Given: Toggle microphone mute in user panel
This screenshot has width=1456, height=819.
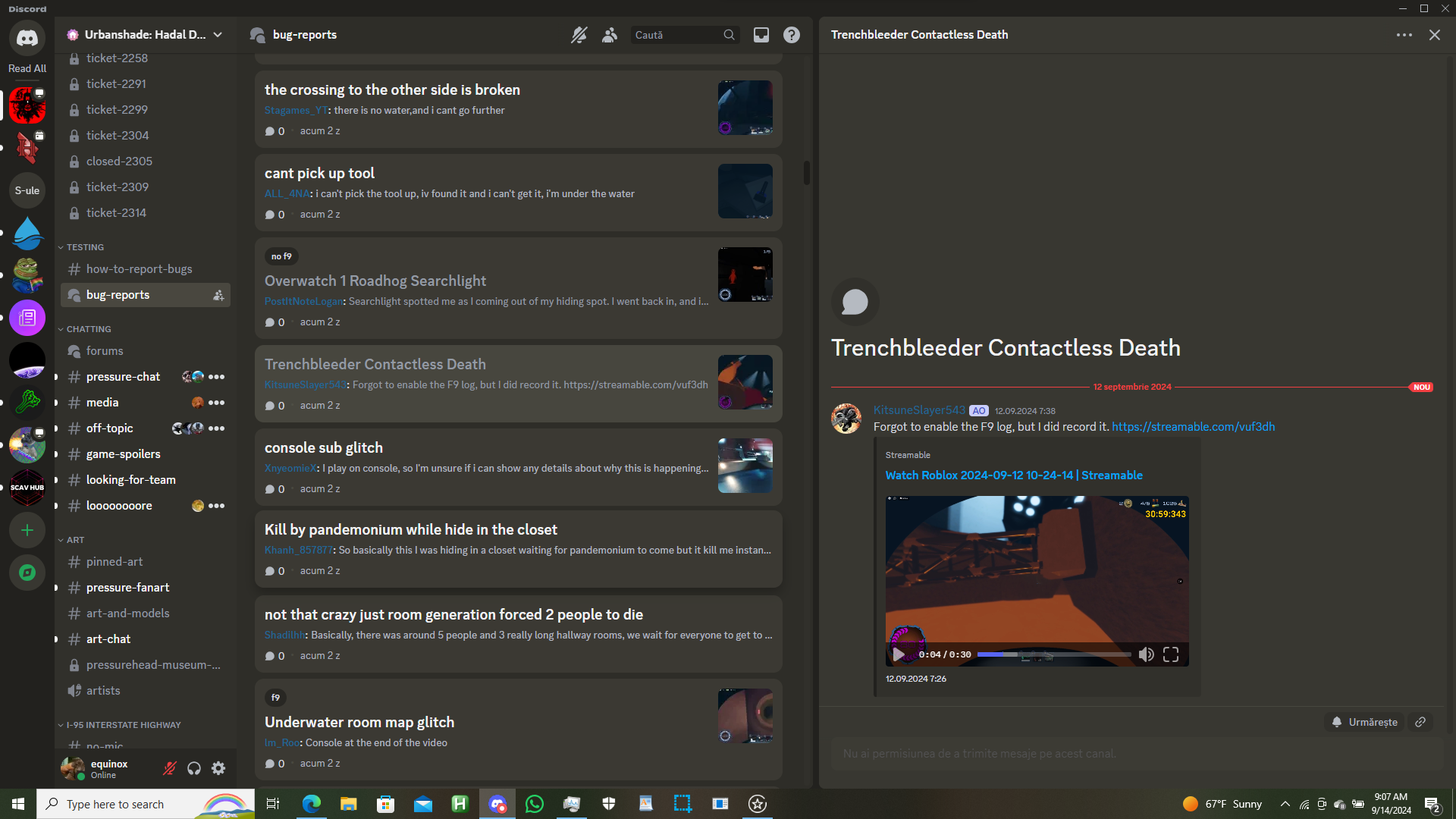Looking at the screenshot, I should 170,768.
